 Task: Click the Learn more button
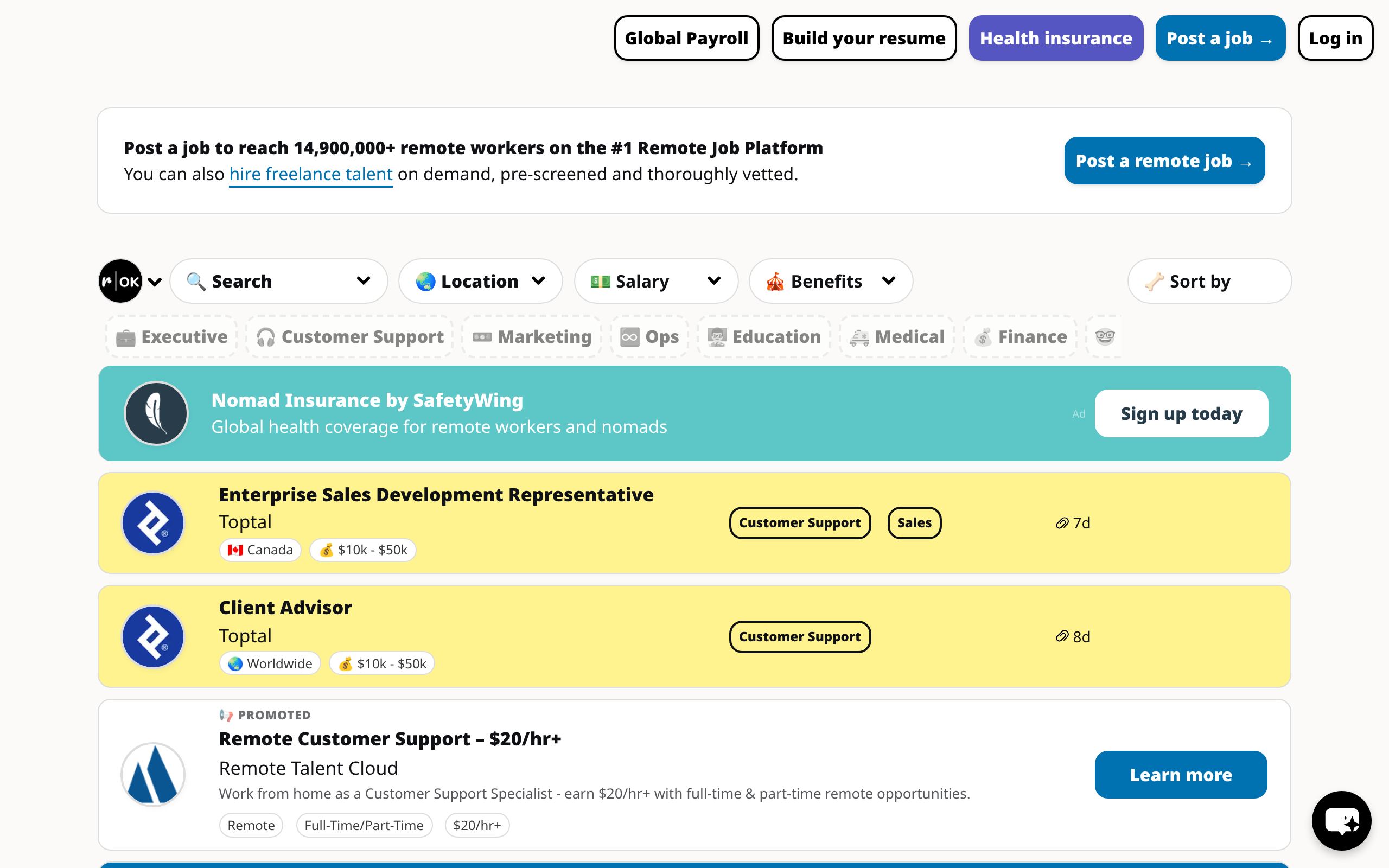pos(1181,775)
